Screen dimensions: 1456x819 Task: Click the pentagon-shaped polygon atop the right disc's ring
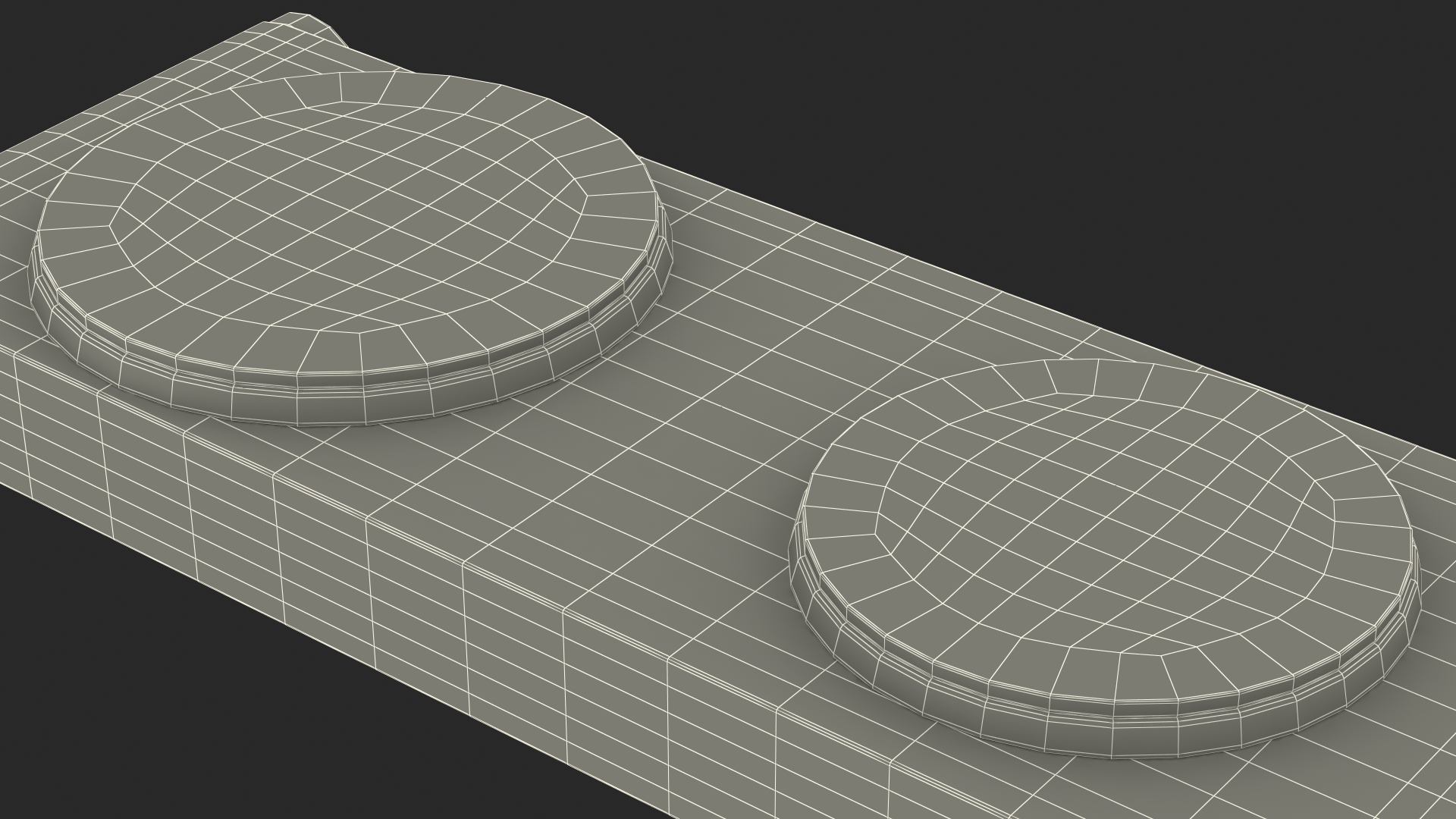pos(1072,378)
